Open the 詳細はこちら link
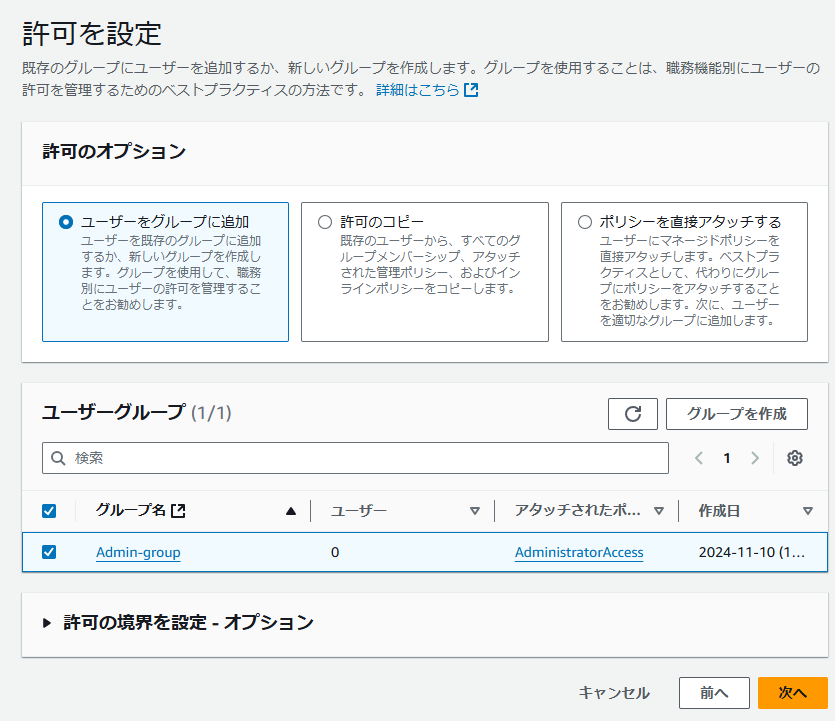 (418, 90)
